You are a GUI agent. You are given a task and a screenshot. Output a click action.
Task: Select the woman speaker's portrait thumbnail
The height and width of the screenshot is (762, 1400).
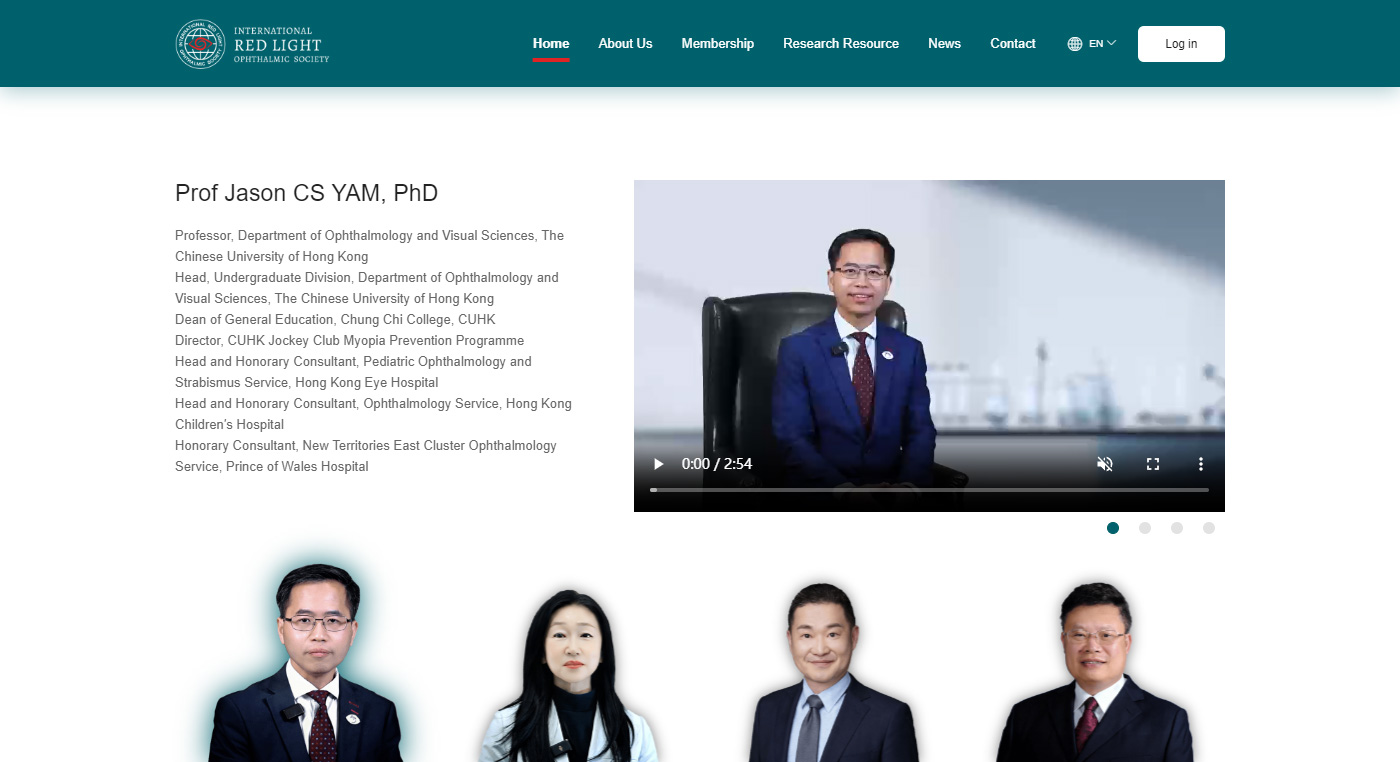click(x=568, y=675)
